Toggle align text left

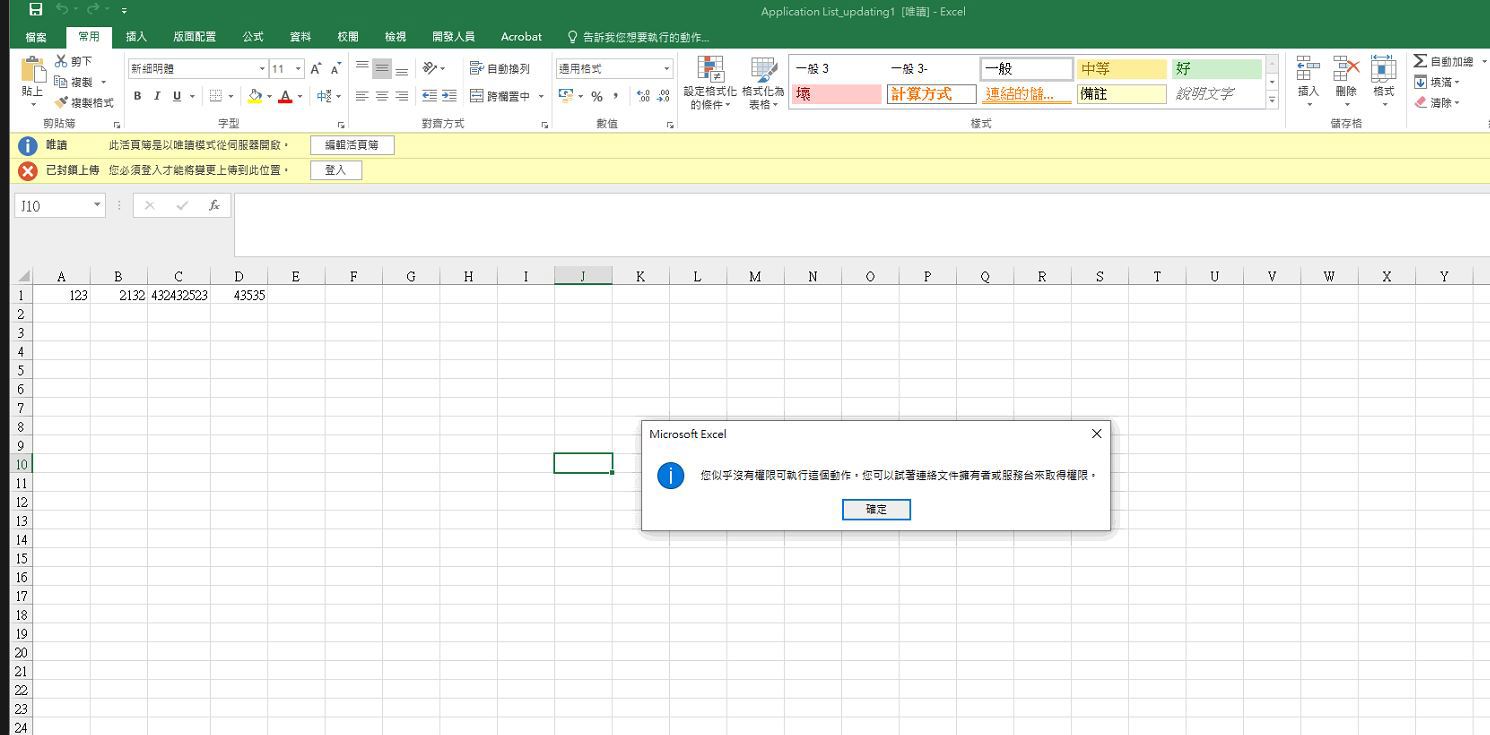click(x=362, y=97)
